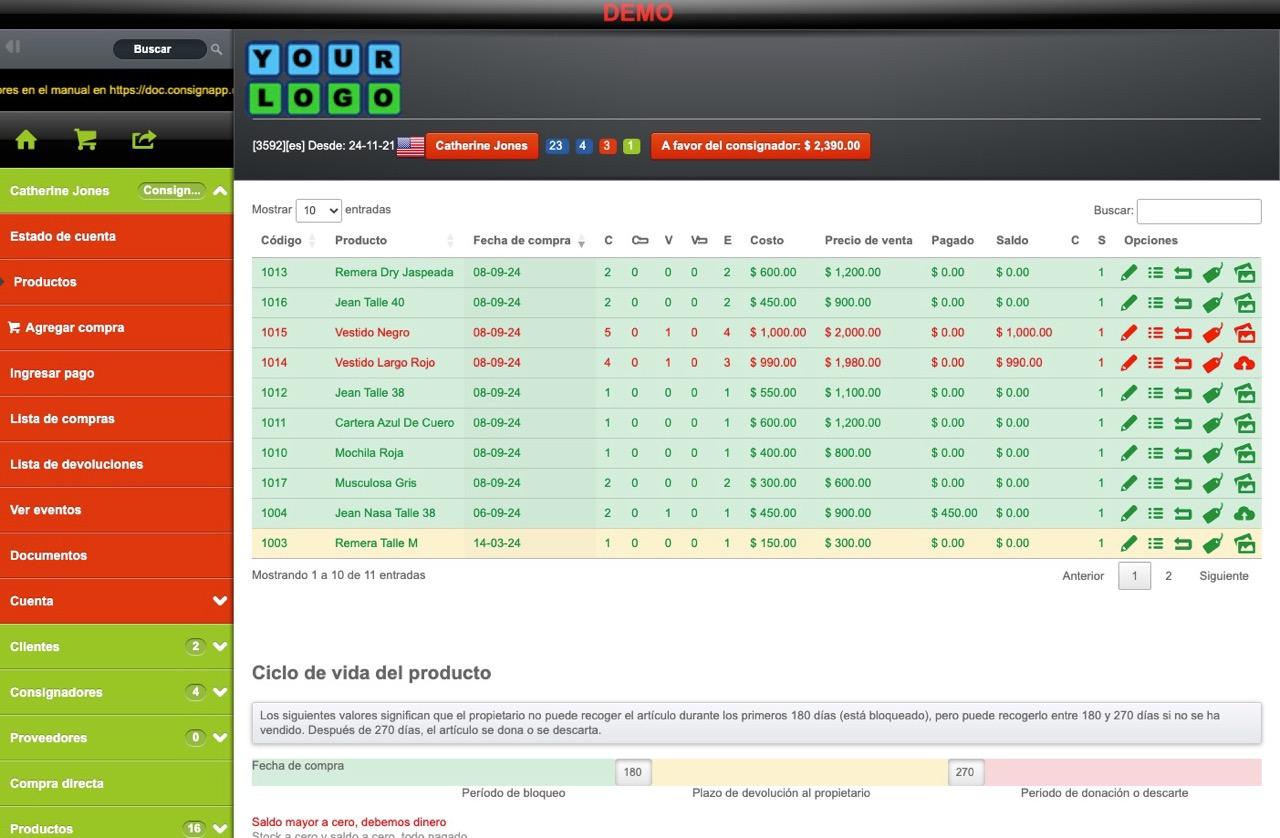Open the images icon for Musculosa Gris
Screen dimensions: 1280x838
[x=1244, y=483]
